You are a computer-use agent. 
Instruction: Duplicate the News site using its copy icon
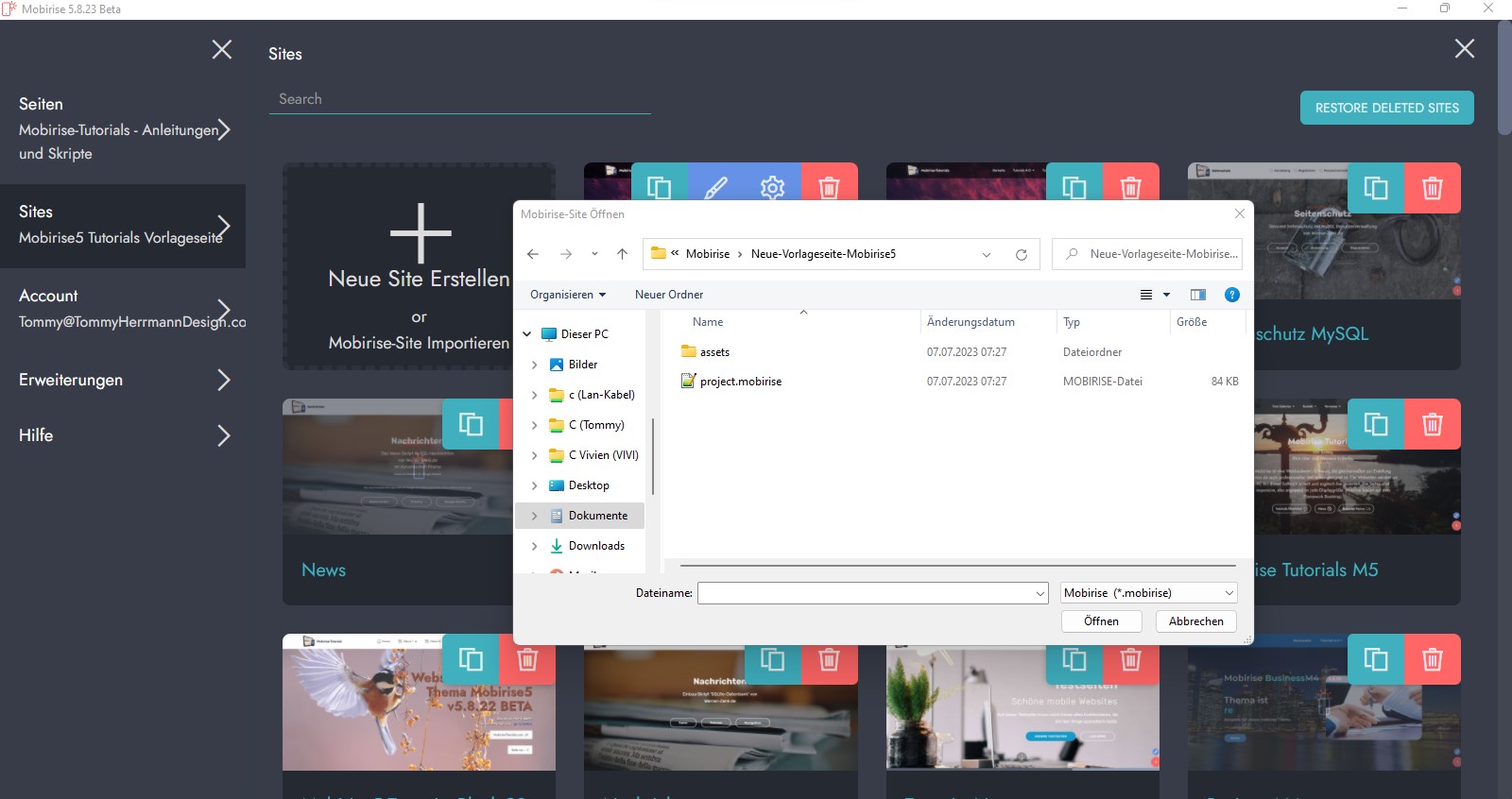pyautogui.click(x=471, y=424)
